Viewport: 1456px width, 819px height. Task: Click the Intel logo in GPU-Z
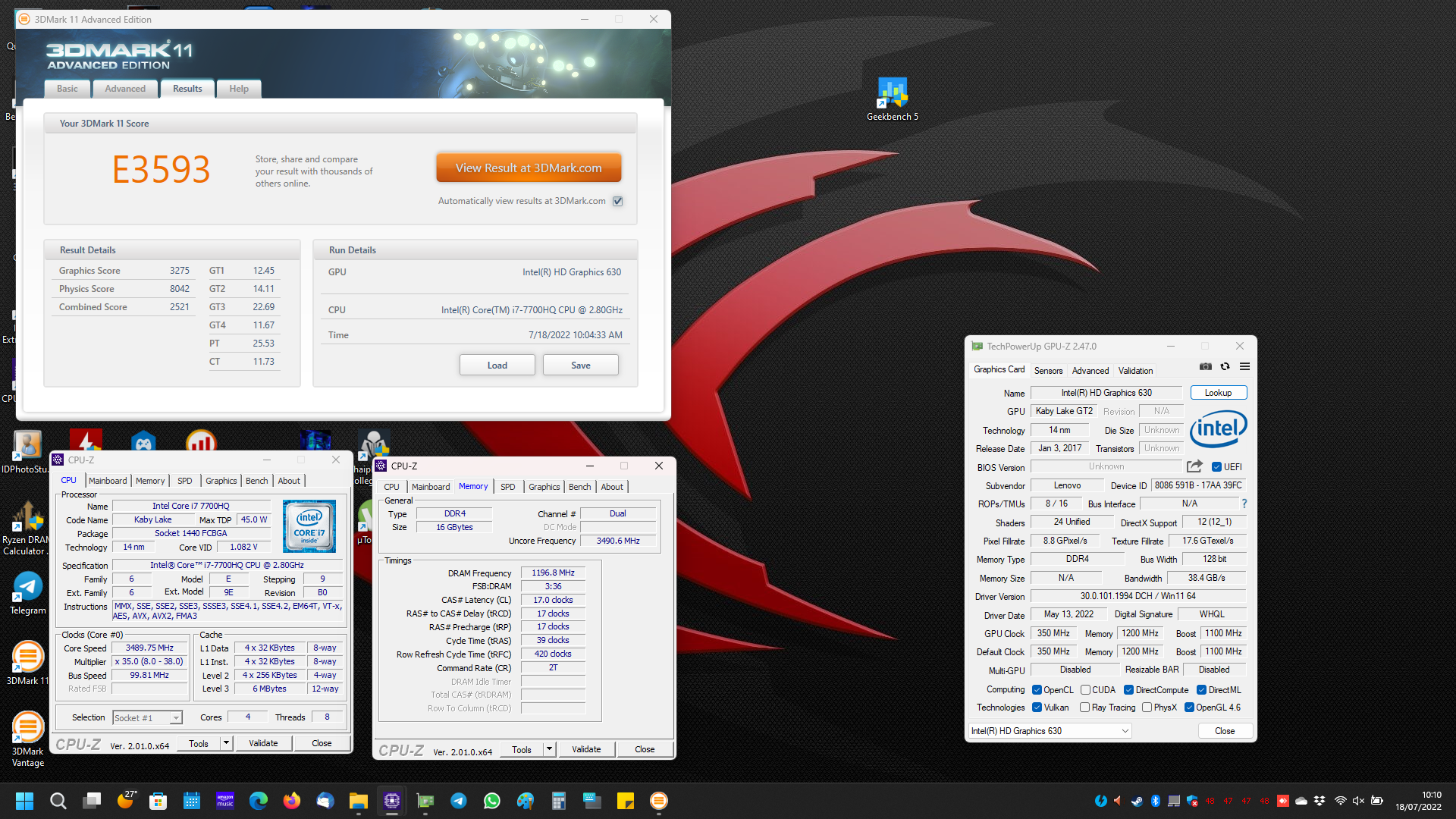coord(1219,429)
